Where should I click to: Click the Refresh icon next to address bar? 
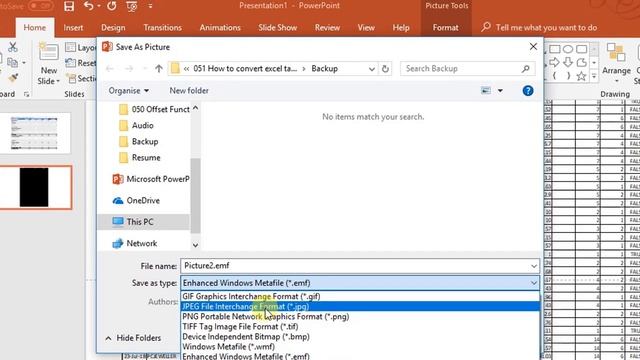click(385, 69)
